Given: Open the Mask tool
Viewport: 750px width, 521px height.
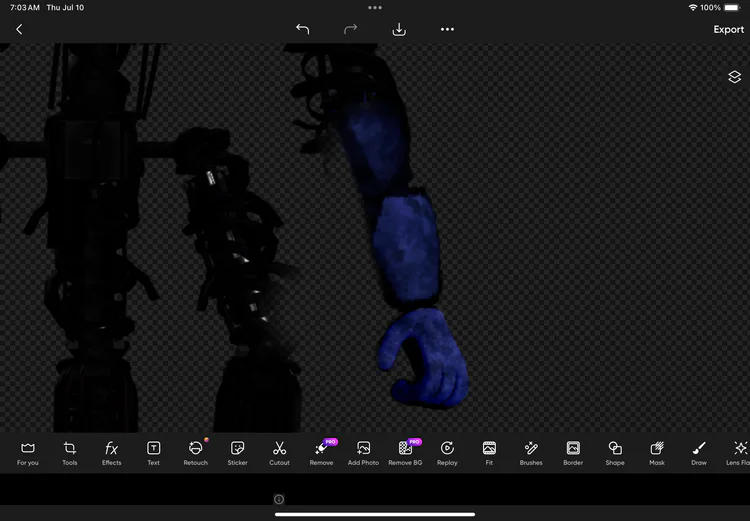Looking at the screenshot, I should [657, 453].
